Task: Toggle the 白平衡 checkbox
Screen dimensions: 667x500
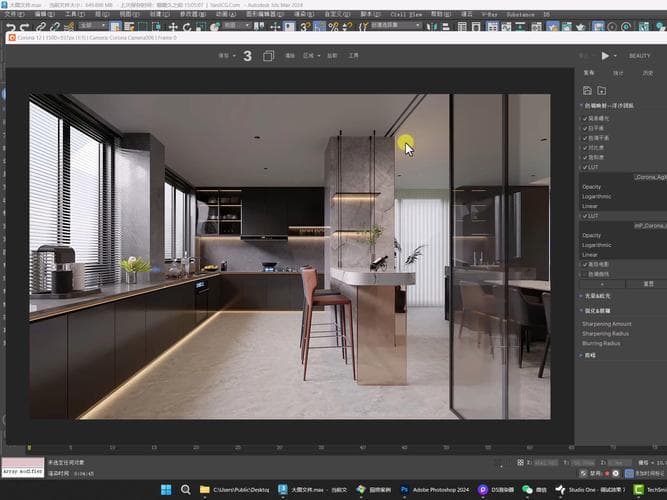Action: pos(585,128)
